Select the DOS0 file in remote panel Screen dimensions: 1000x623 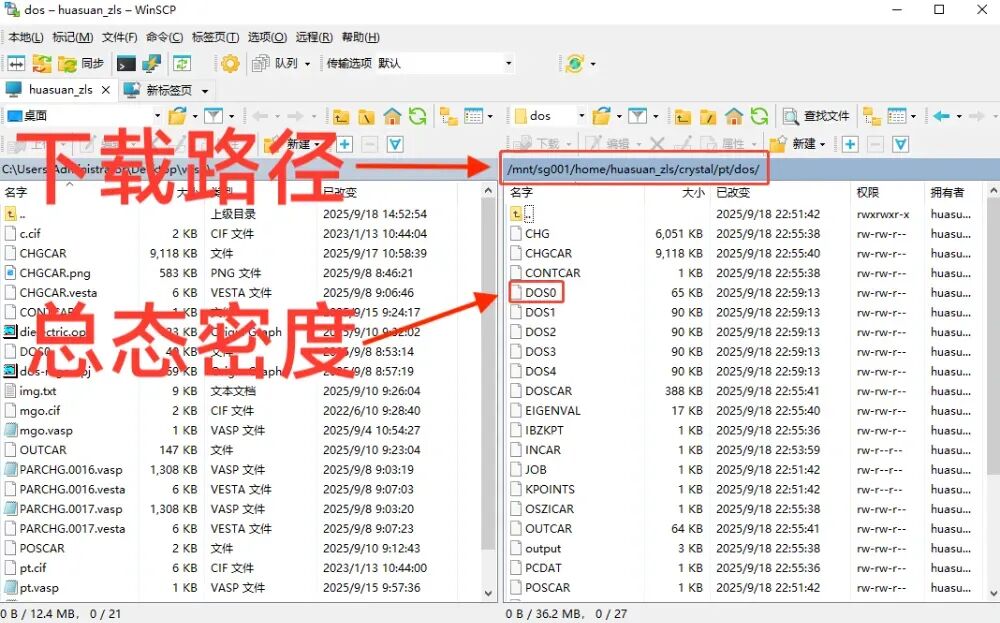point(540,292)
